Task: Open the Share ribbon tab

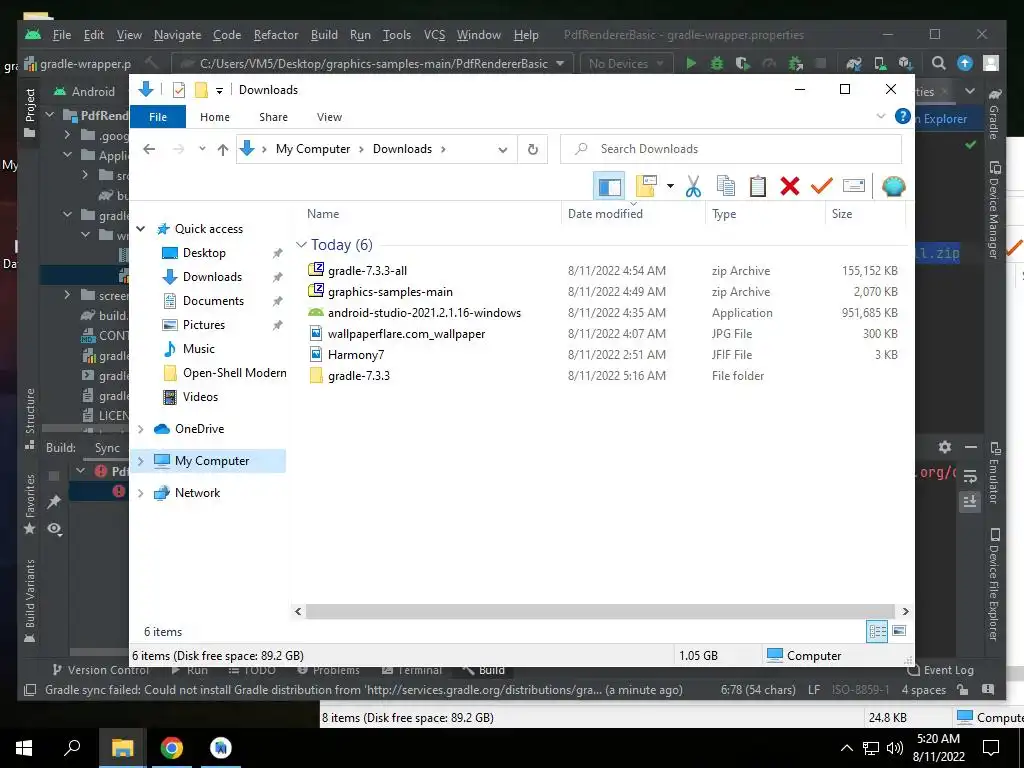Action: pos(273,117)
